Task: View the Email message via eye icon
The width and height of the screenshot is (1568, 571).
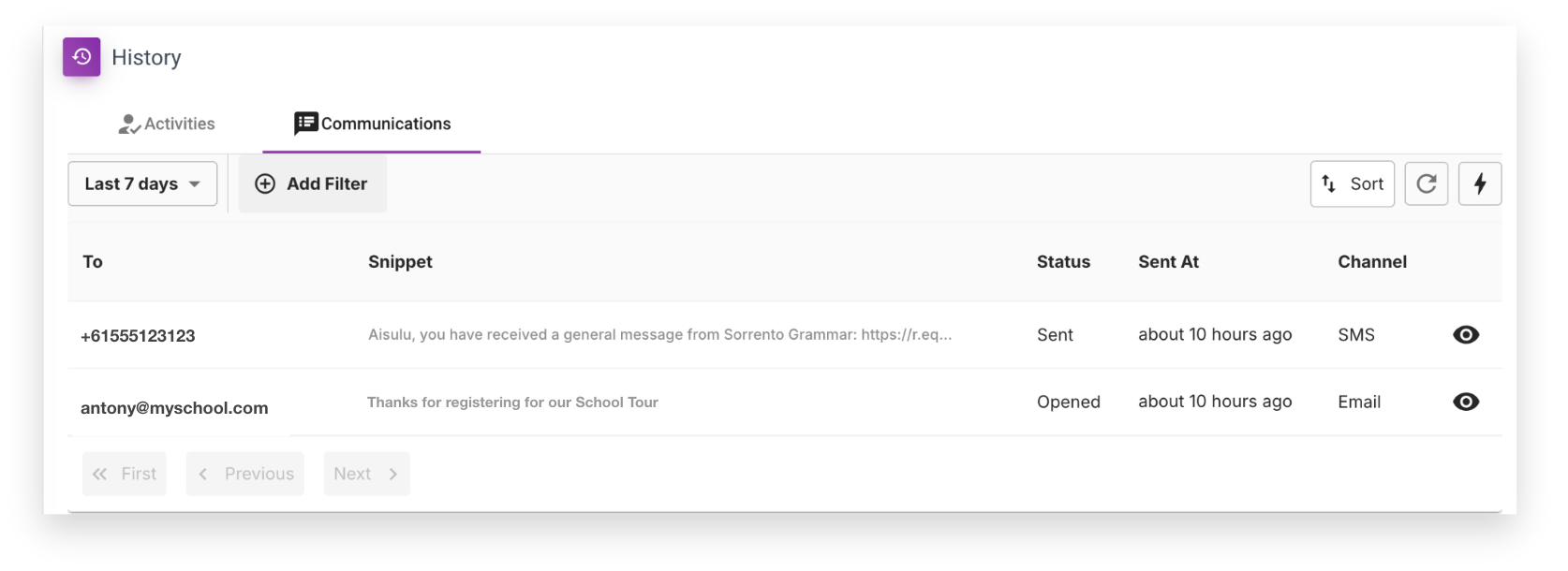Action: (x=1466, y=402)
